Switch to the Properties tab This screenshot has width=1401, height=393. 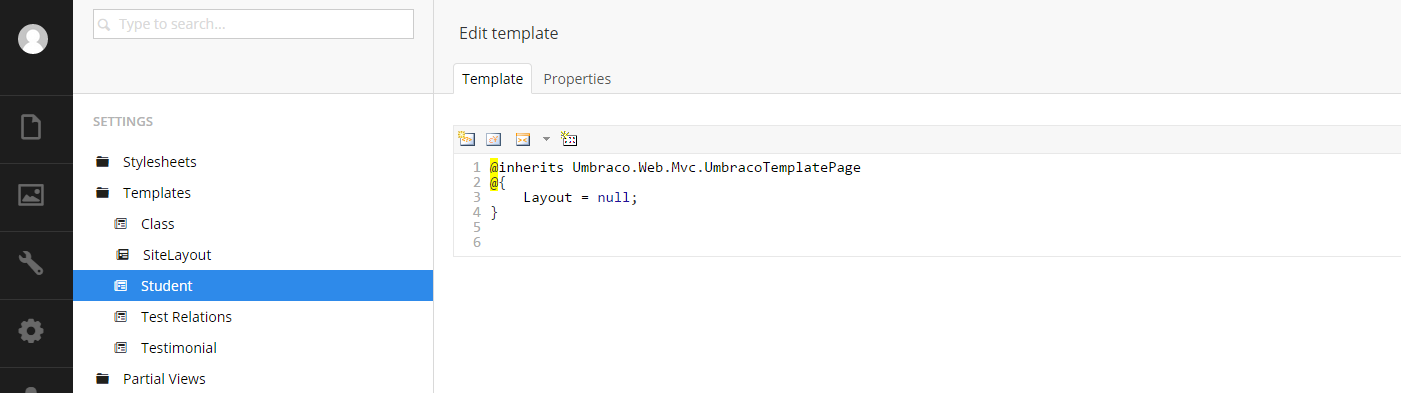point(577,78)
